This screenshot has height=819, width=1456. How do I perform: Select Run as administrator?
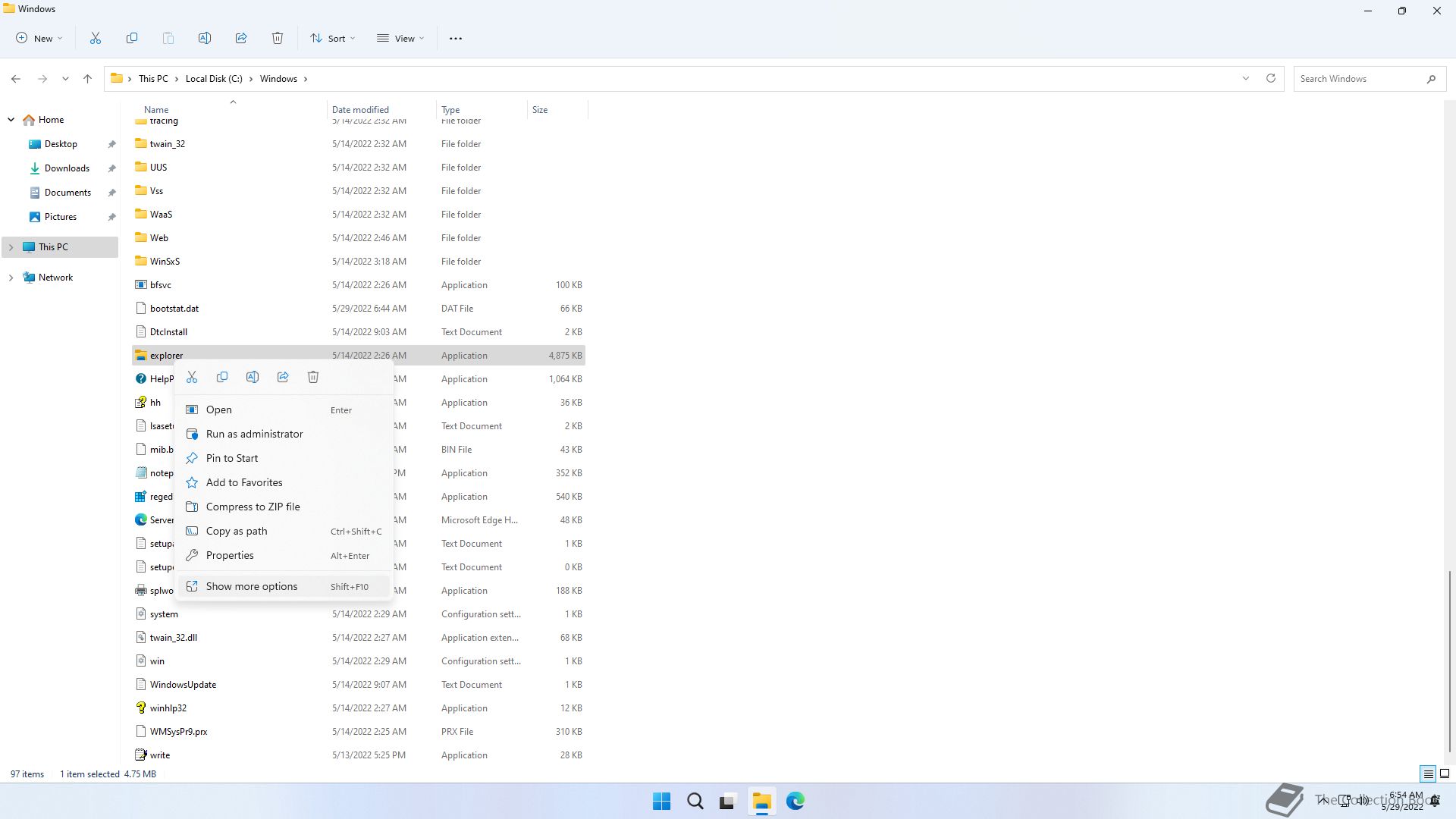(254, 434)
